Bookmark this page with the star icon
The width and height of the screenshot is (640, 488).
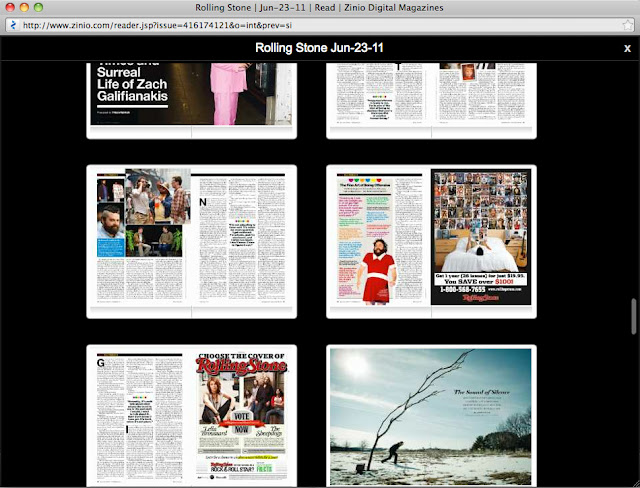[x=627, y=25]
